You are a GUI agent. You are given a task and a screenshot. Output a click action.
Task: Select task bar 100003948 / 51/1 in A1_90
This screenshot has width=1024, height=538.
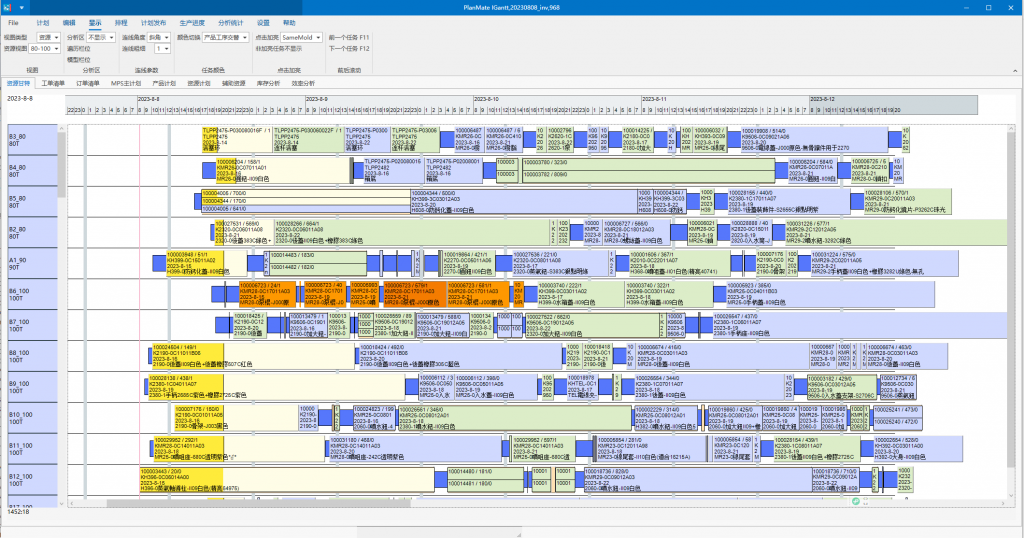click(206, 263)
